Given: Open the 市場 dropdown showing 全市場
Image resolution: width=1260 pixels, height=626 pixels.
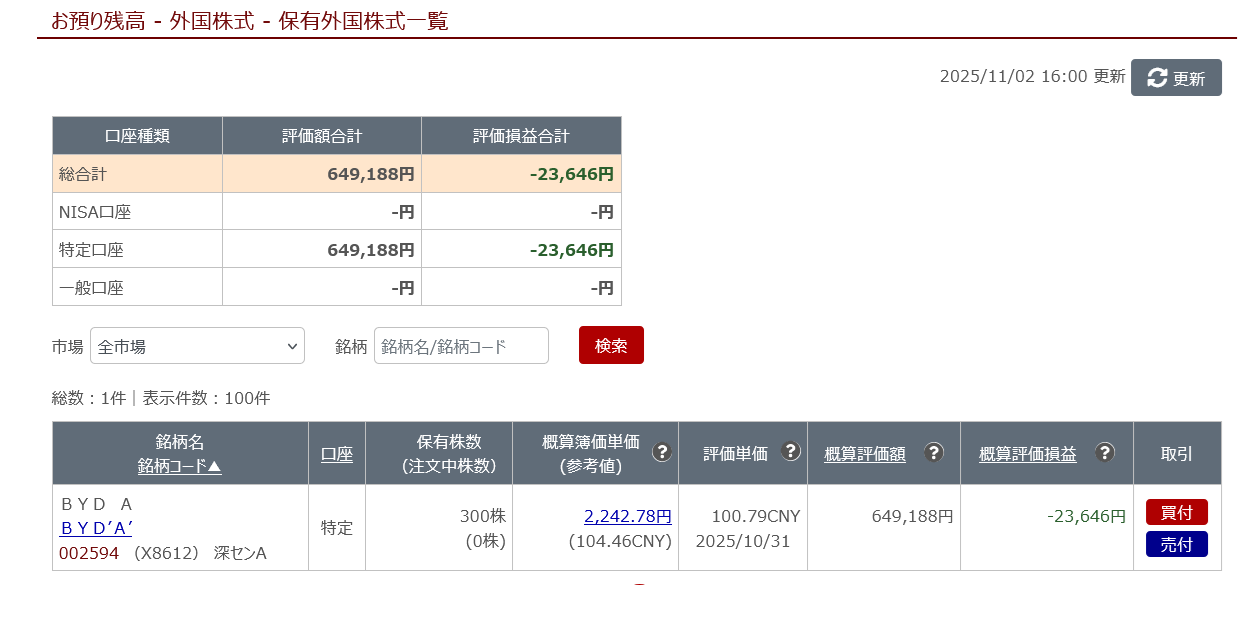Looking at the screenshot, I should [197, 346].
